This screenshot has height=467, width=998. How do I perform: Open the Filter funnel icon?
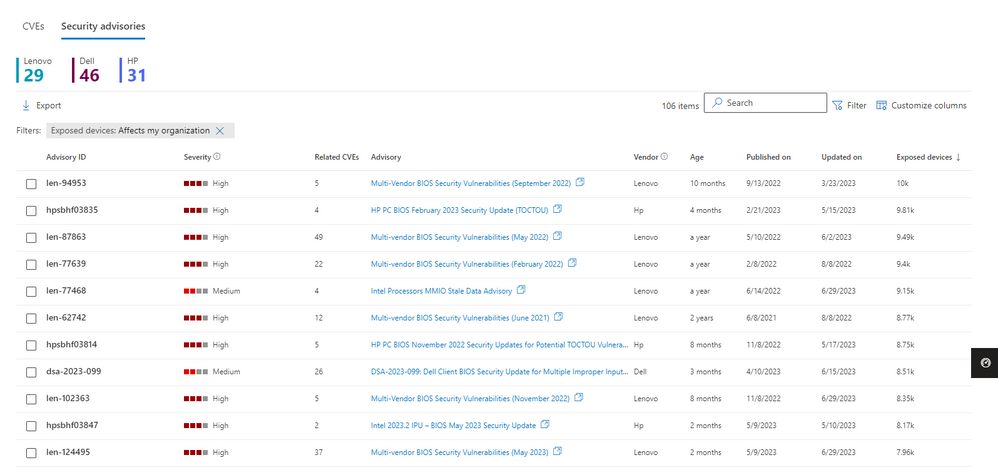[x=837, y=106]
